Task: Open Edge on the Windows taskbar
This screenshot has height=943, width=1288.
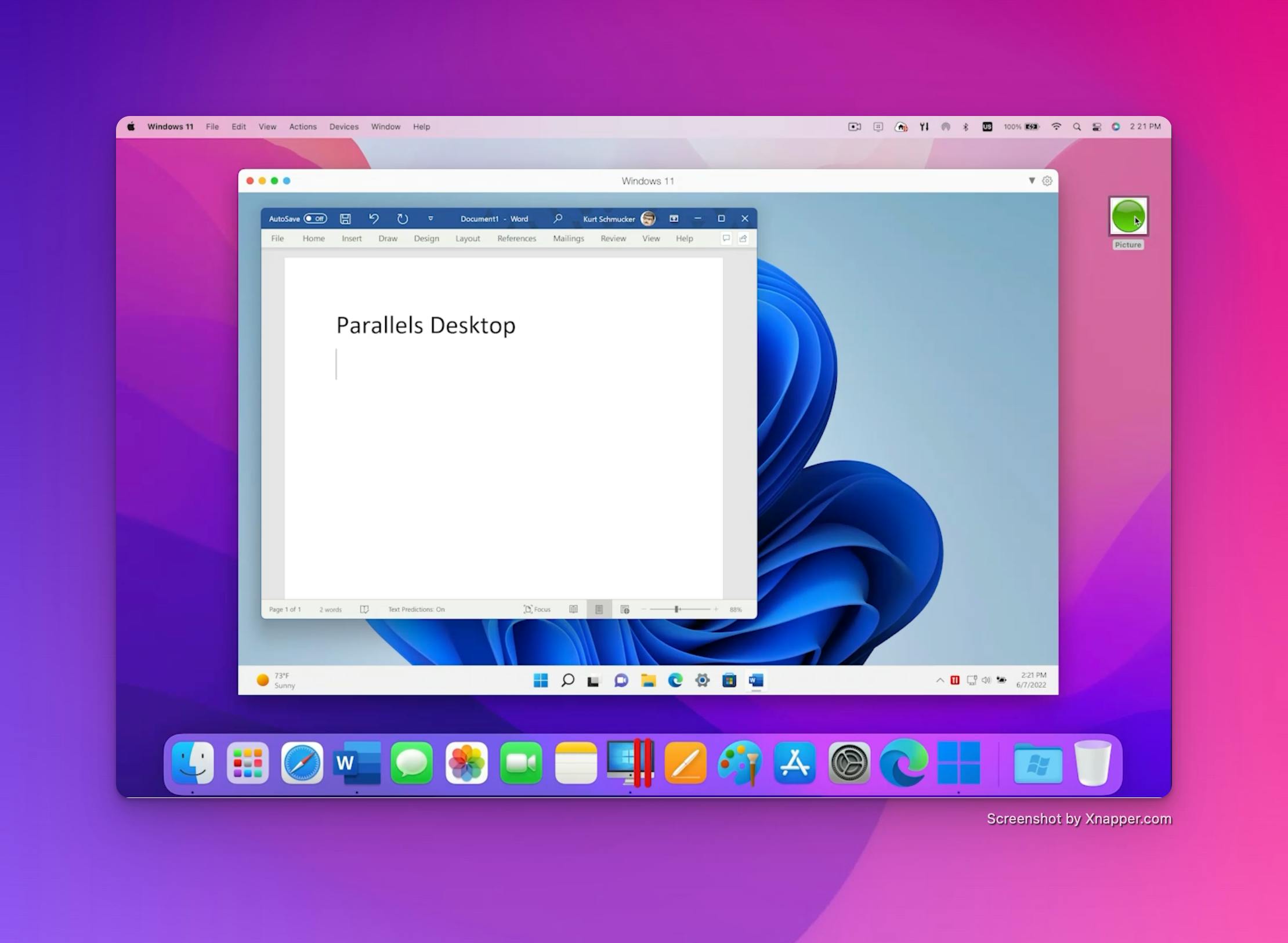Action: point(675,680)
